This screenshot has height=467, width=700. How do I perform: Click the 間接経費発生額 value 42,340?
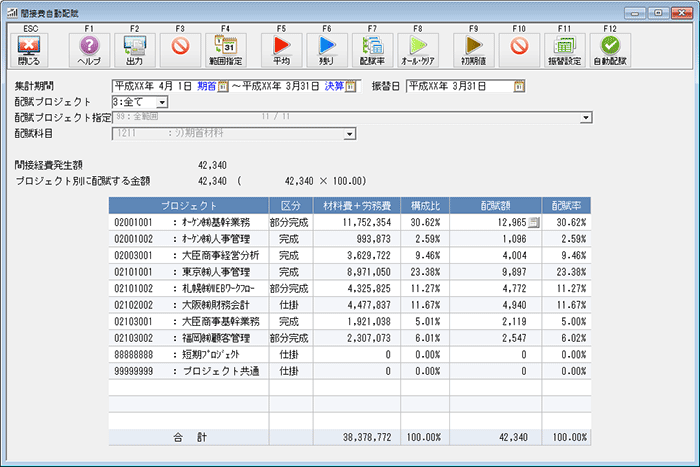212,165
